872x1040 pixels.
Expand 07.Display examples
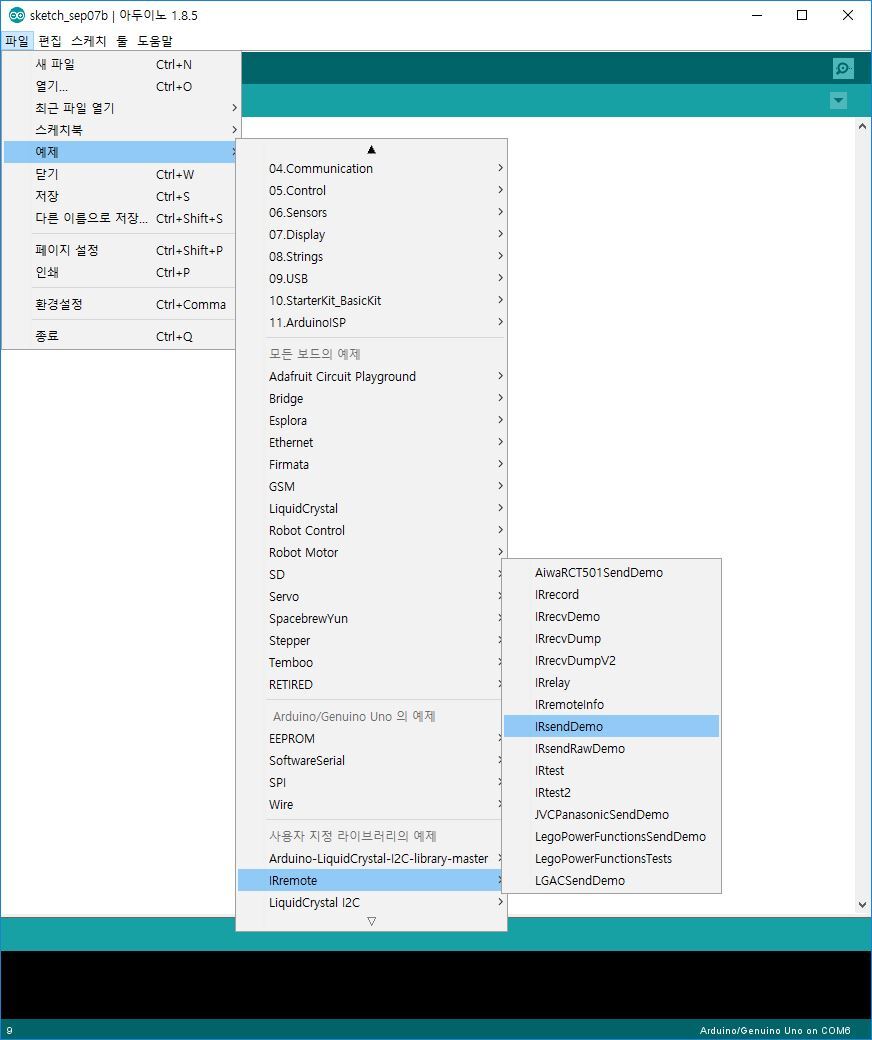pyautogui.click(x=371, y=234)
